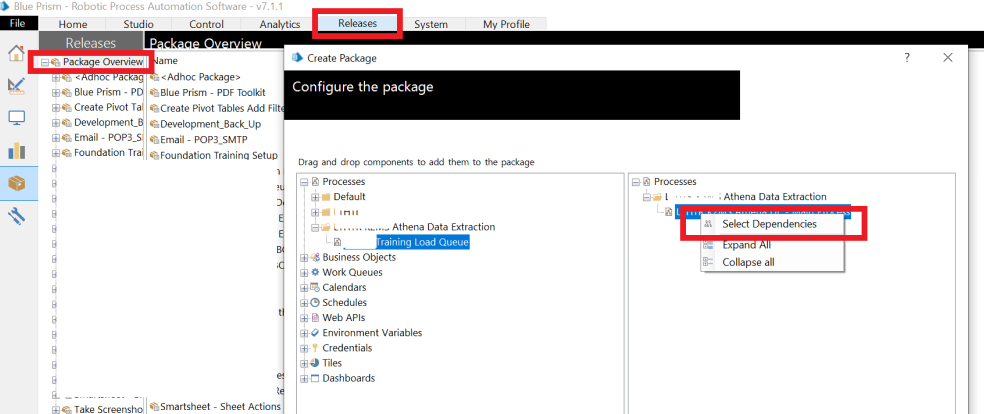Expand the Default processes folder
Viewport: 984px width, 414px height.
click(315, 197)
